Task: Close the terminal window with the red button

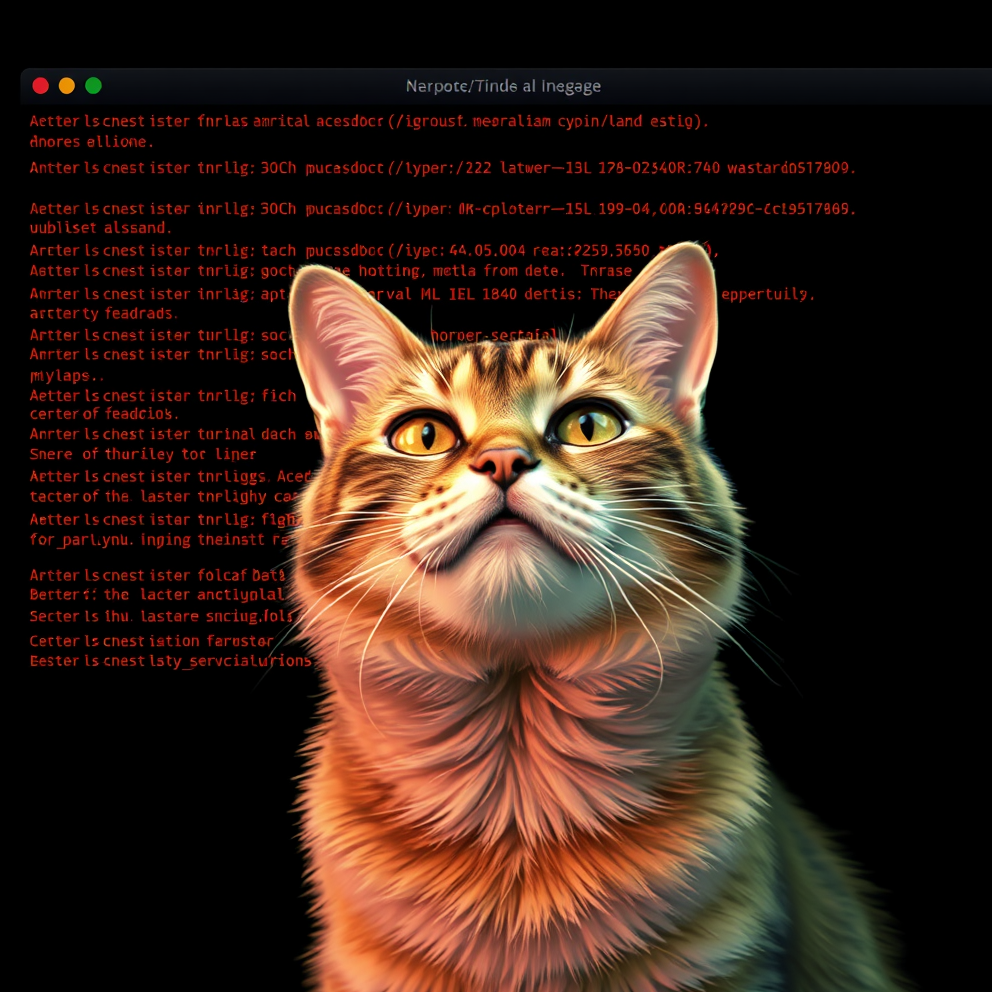Action: 40,85
